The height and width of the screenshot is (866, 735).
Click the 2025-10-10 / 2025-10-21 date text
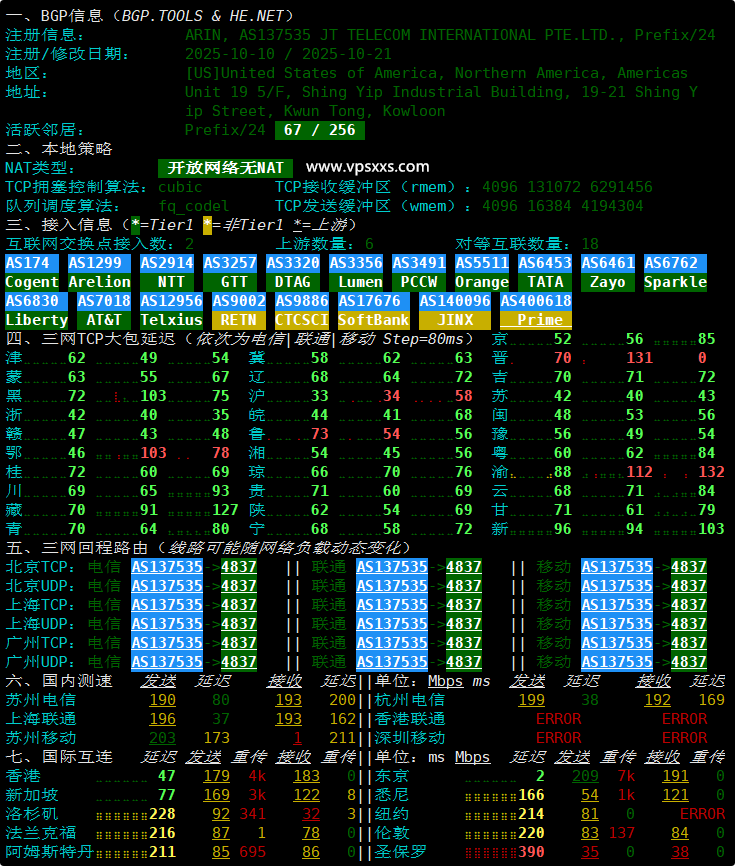tap(288, 54)
